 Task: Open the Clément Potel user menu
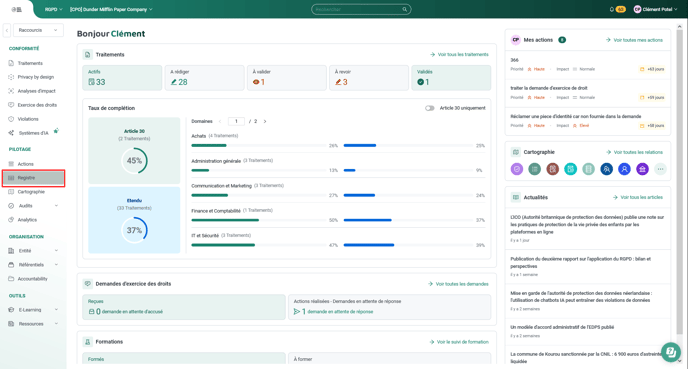point(655,9)
